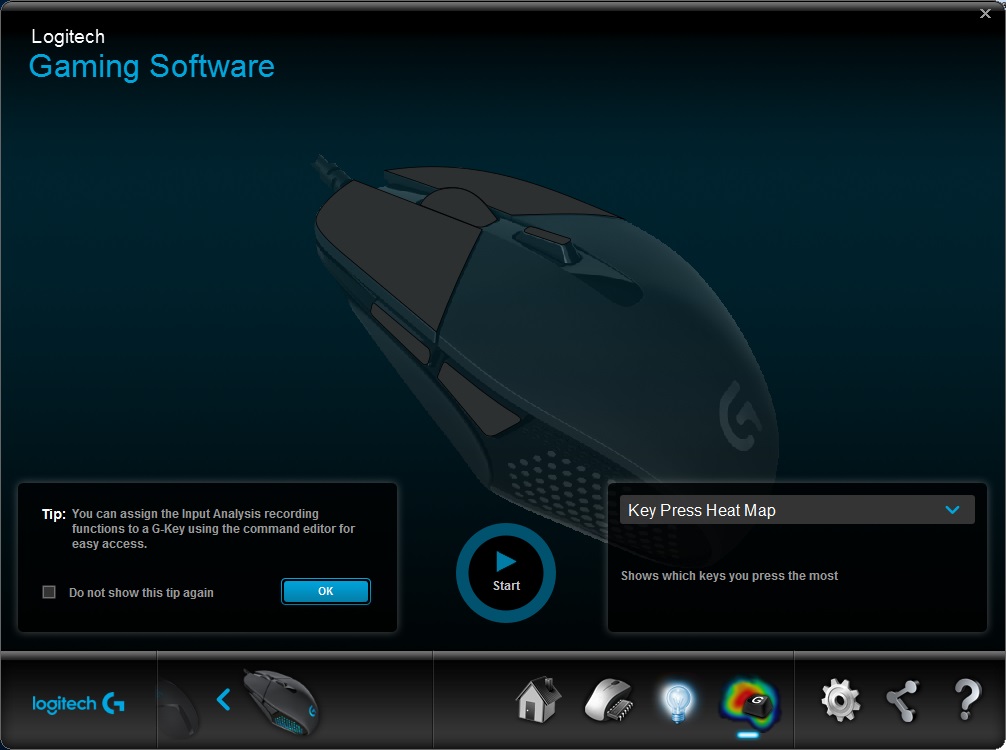The width and height of the screenshot is (1006, 750).
Task: Click 'Shows which keys you press the most' text
Action: (729, 575)
